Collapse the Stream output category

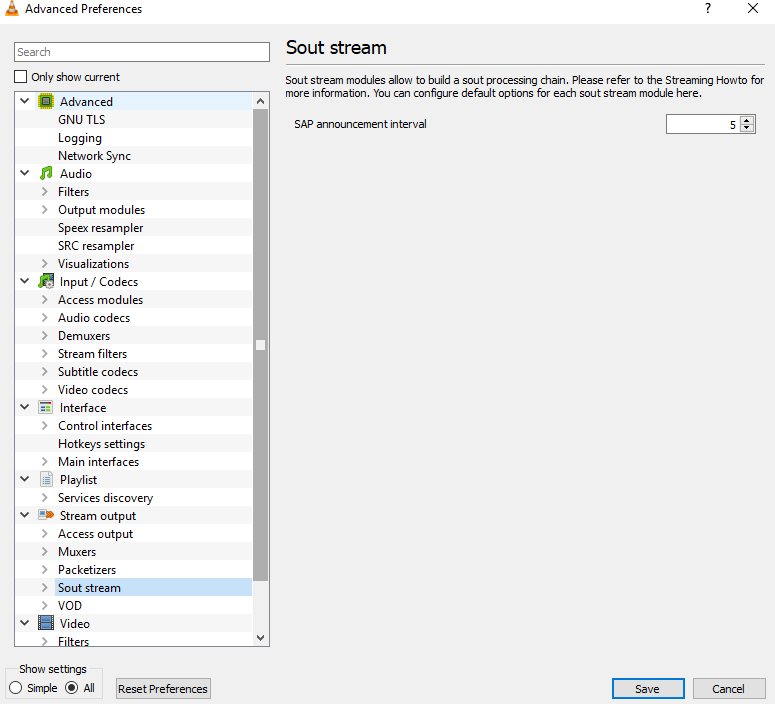coord(25,515)
